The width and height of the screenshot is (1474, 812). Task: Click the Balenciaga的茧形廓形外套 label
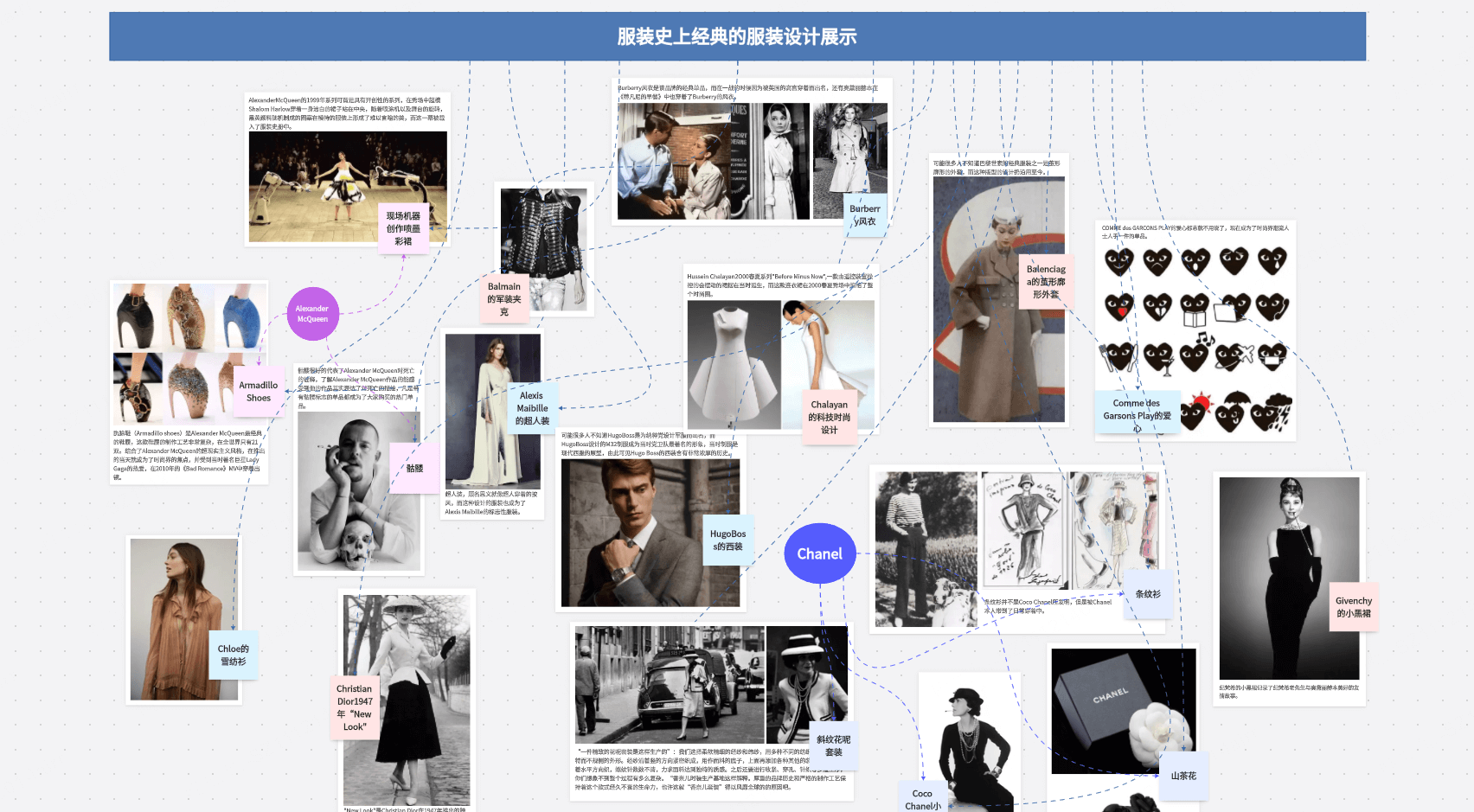coord(1046,282)
